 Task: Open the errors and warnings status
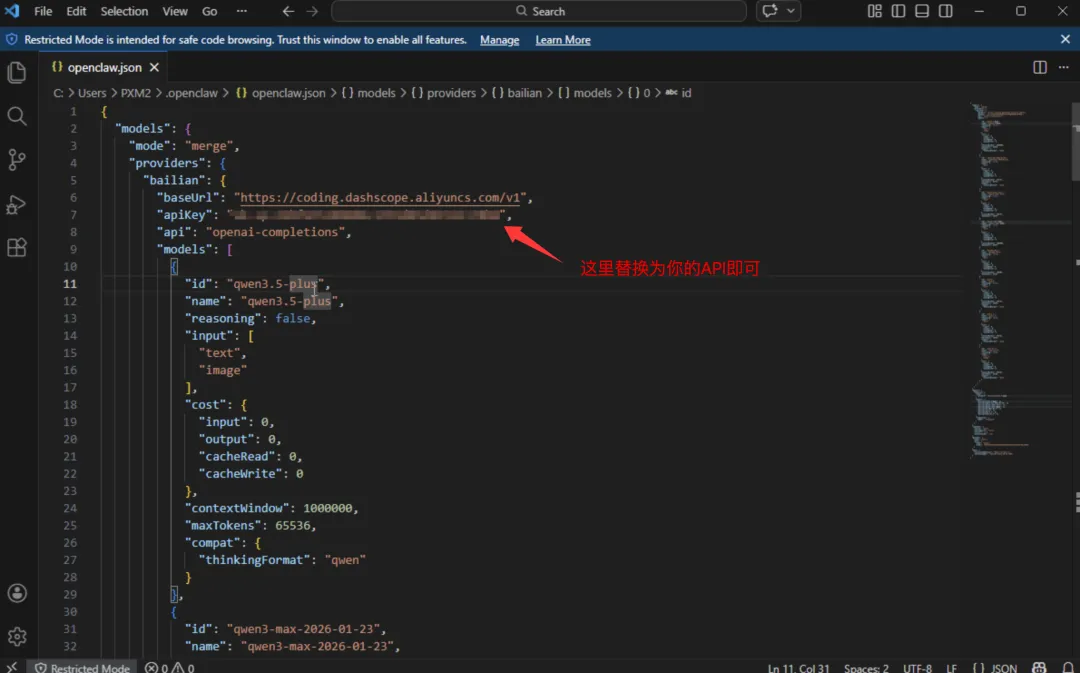coord(169,667)
